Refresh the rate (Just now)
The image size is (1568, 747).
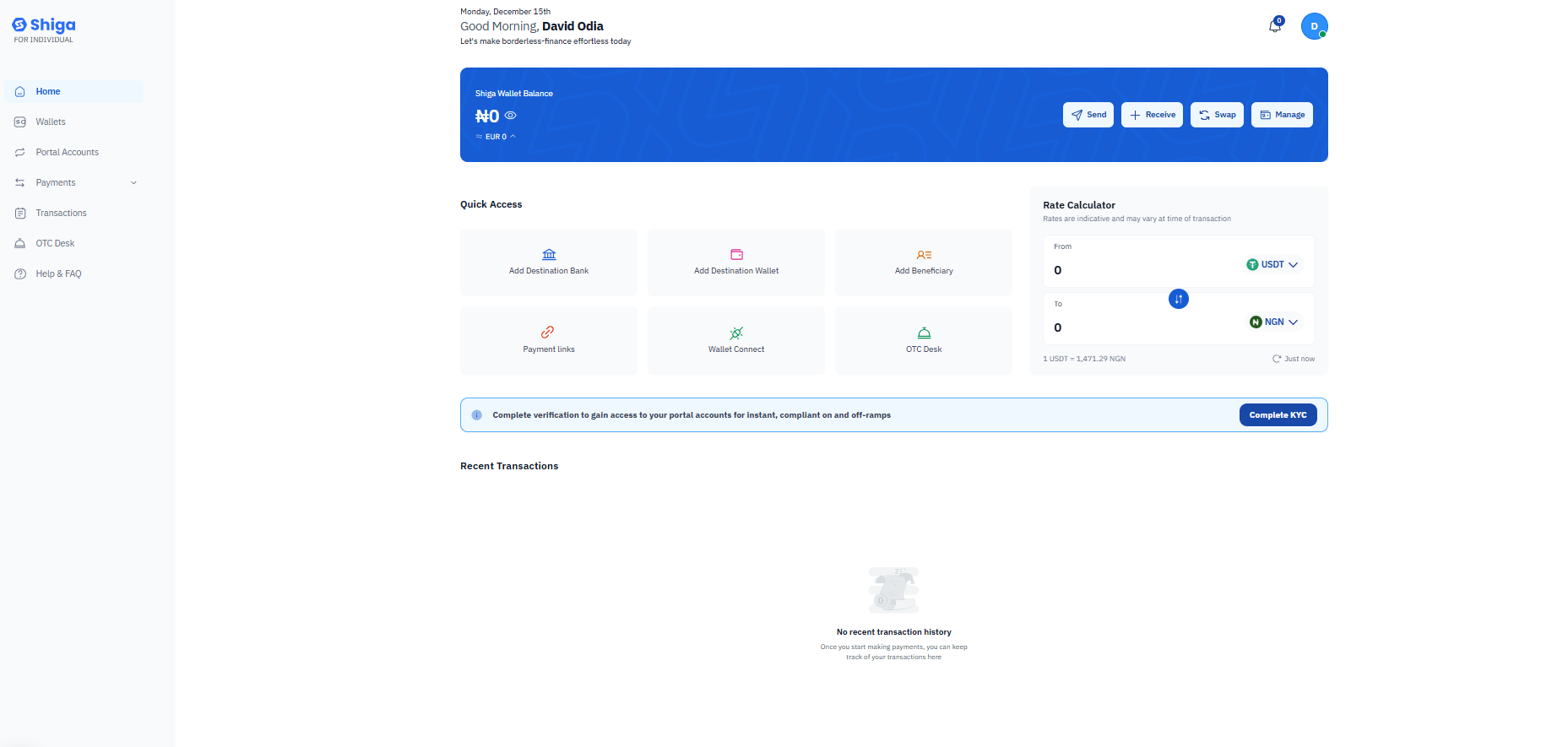(x=1294, y=359)
